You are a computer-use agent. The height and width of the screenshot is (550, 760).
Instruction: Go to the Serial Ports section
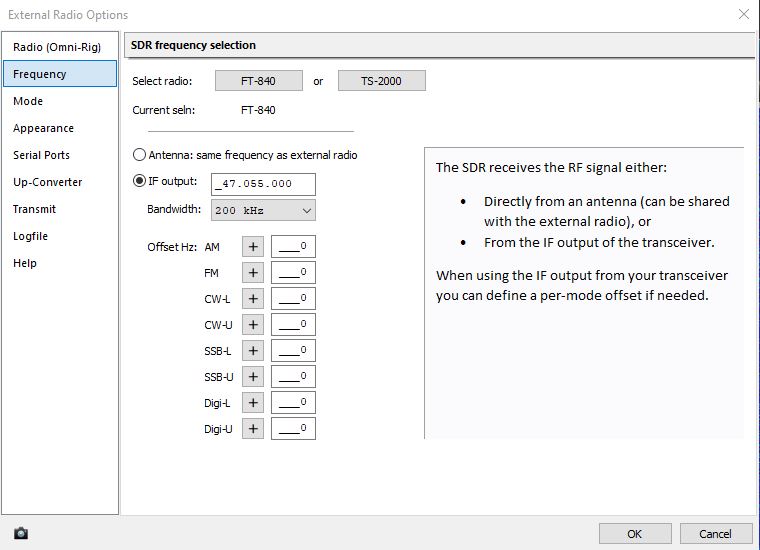[x=41, y=155]
